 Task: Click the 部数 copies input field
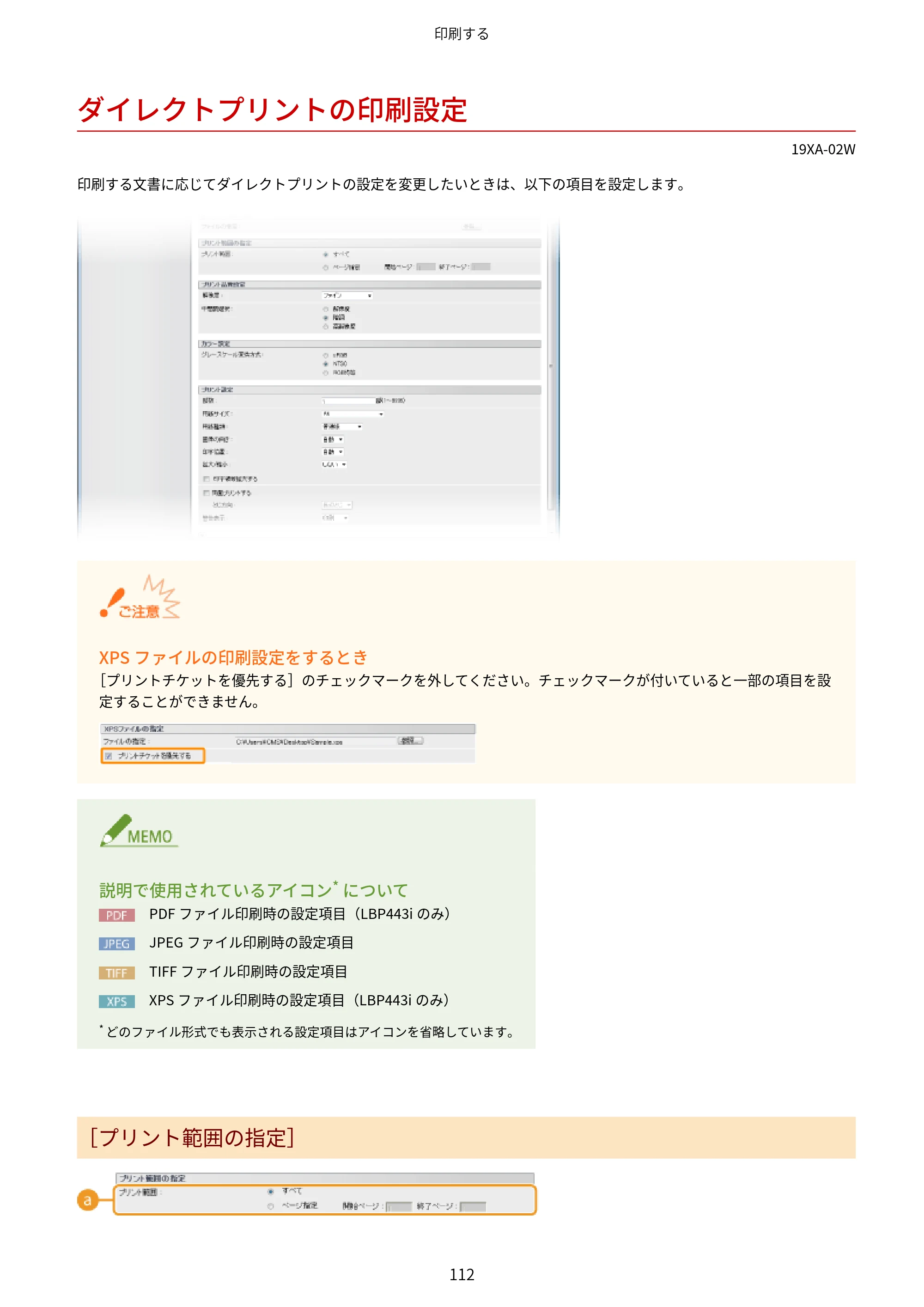click(x=348, y=401)
